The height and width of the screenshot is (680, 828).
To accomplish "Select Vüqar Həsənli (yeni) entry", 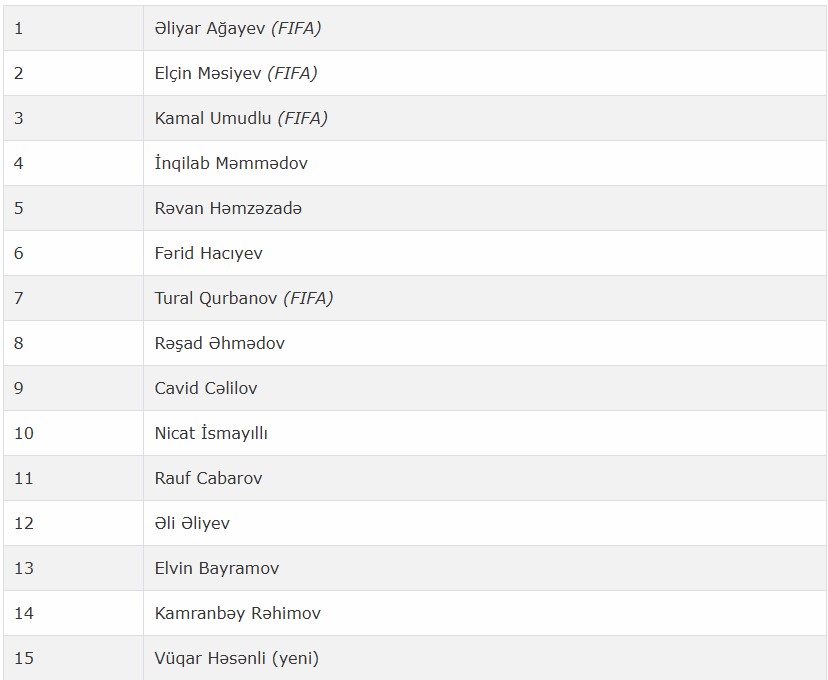I will [237, 658].
